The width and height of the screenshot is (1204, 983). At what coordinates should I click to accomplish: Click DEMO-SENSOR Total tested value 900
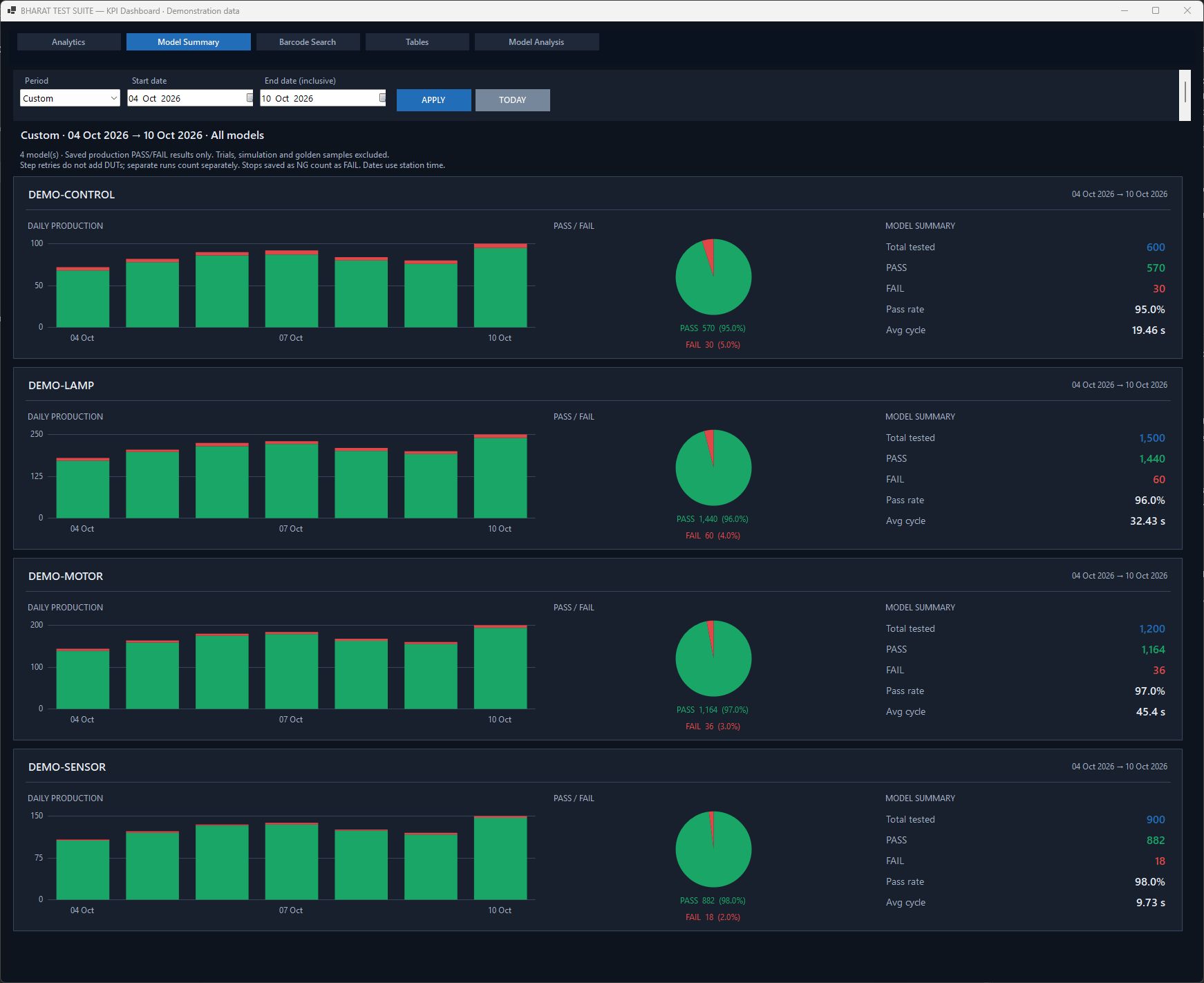click(1156, 820)
